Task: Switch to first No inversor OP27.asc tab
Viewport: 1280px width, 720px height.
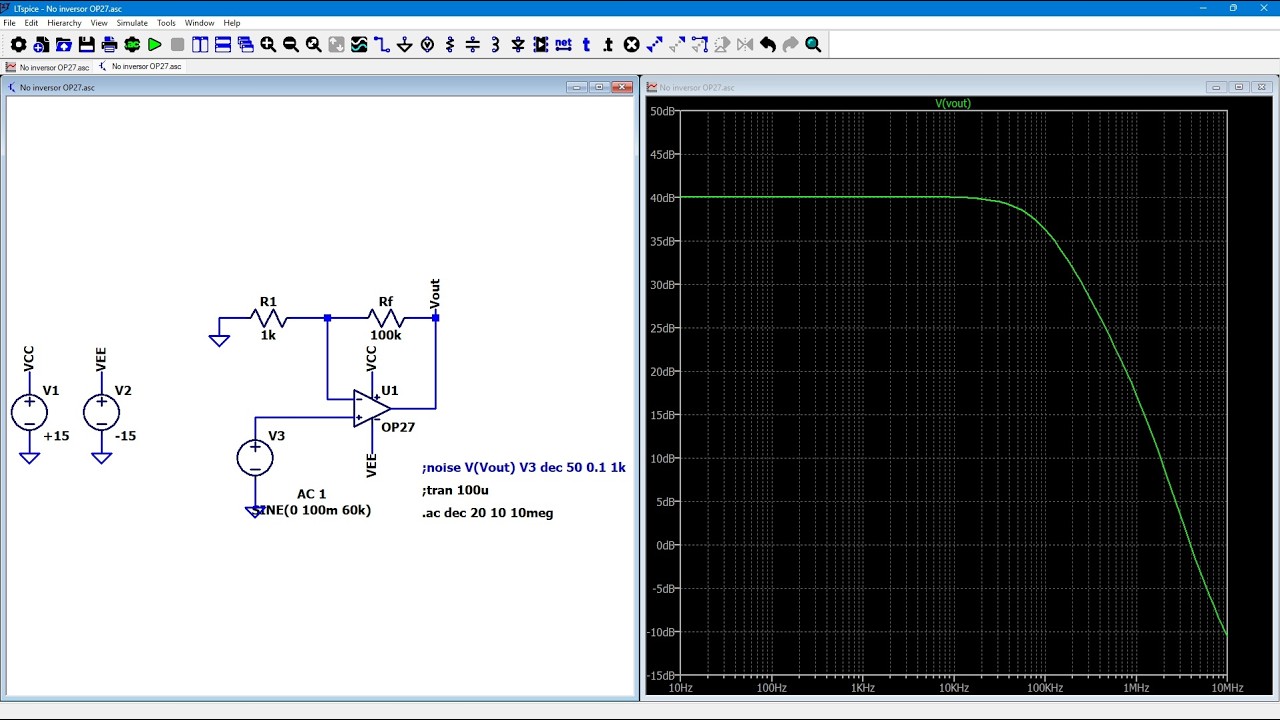Action: [x=47, y=67]
